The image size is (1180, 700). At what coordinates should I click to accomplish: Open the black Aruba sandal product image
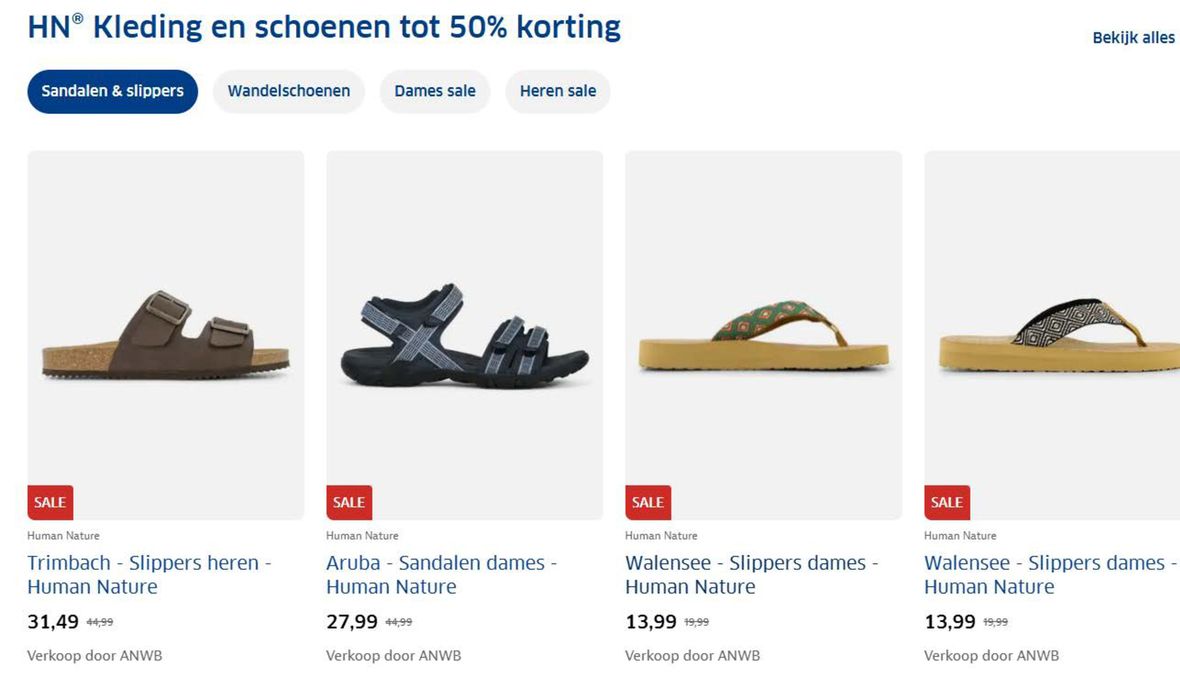(x=464, y=335)
